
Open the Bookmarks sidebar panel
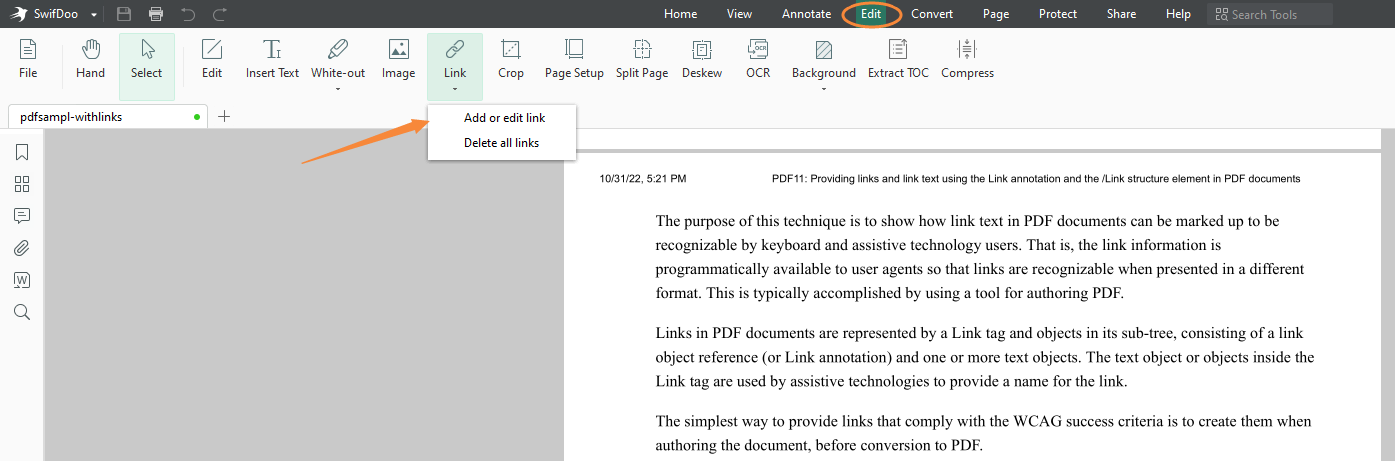click(22, 152)
